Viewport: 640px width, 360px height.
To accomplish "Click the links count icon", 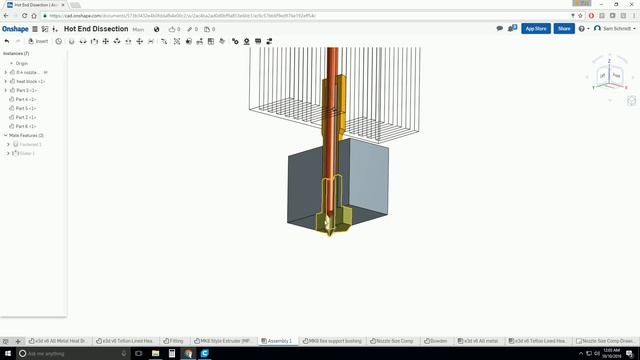I will pyautogui.click(x=189, y=29).
